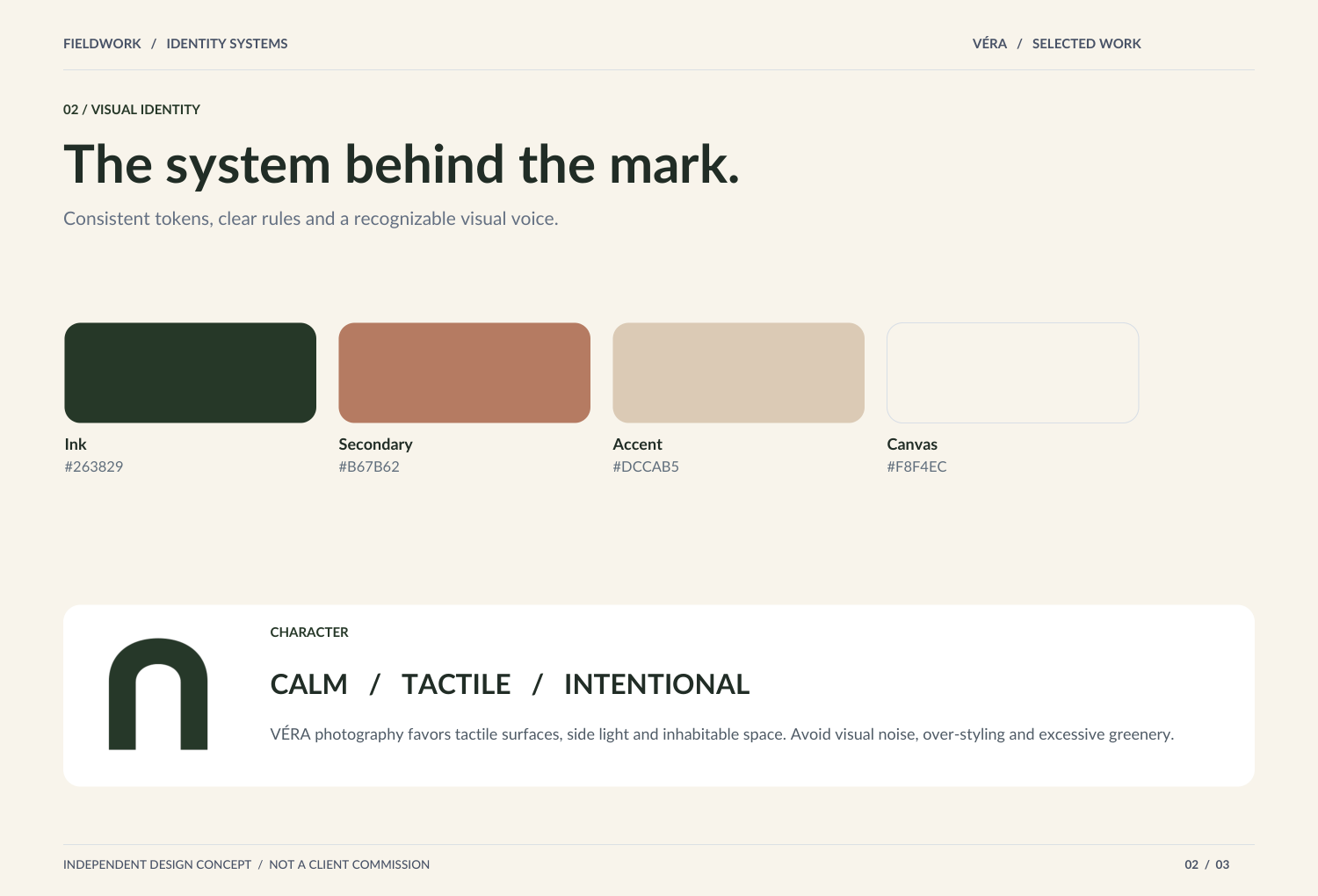Click the word TACTILE
This screenshot has height=896, width=1318.
(x=456, y=684)
